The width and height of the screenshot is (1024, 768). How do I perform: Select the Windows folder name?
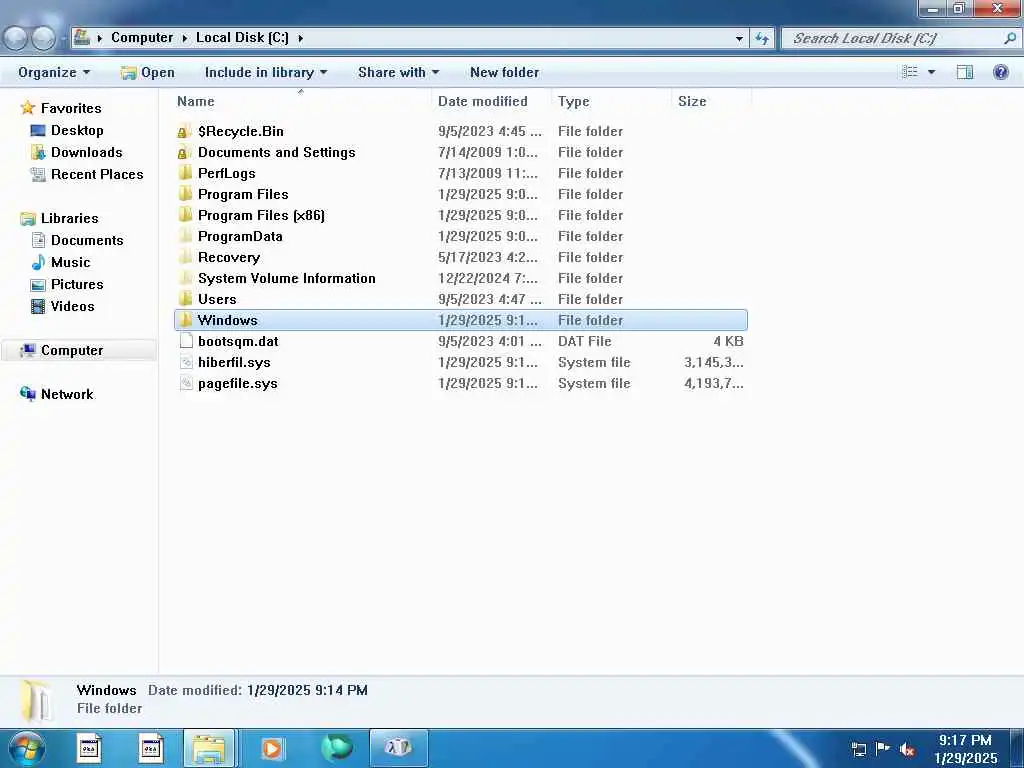click(x=228, y=320)
